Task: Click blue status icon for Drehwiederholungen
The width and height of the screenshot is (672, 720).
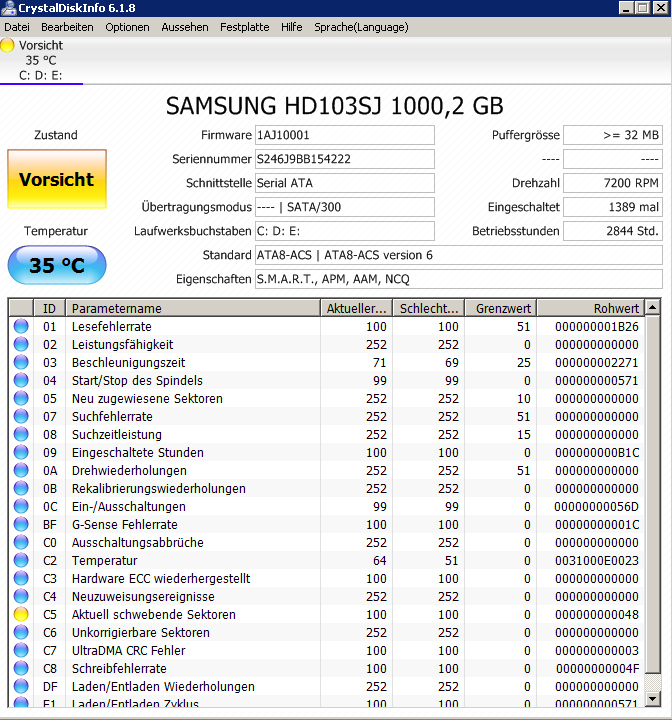Action: tap(21, 470)
